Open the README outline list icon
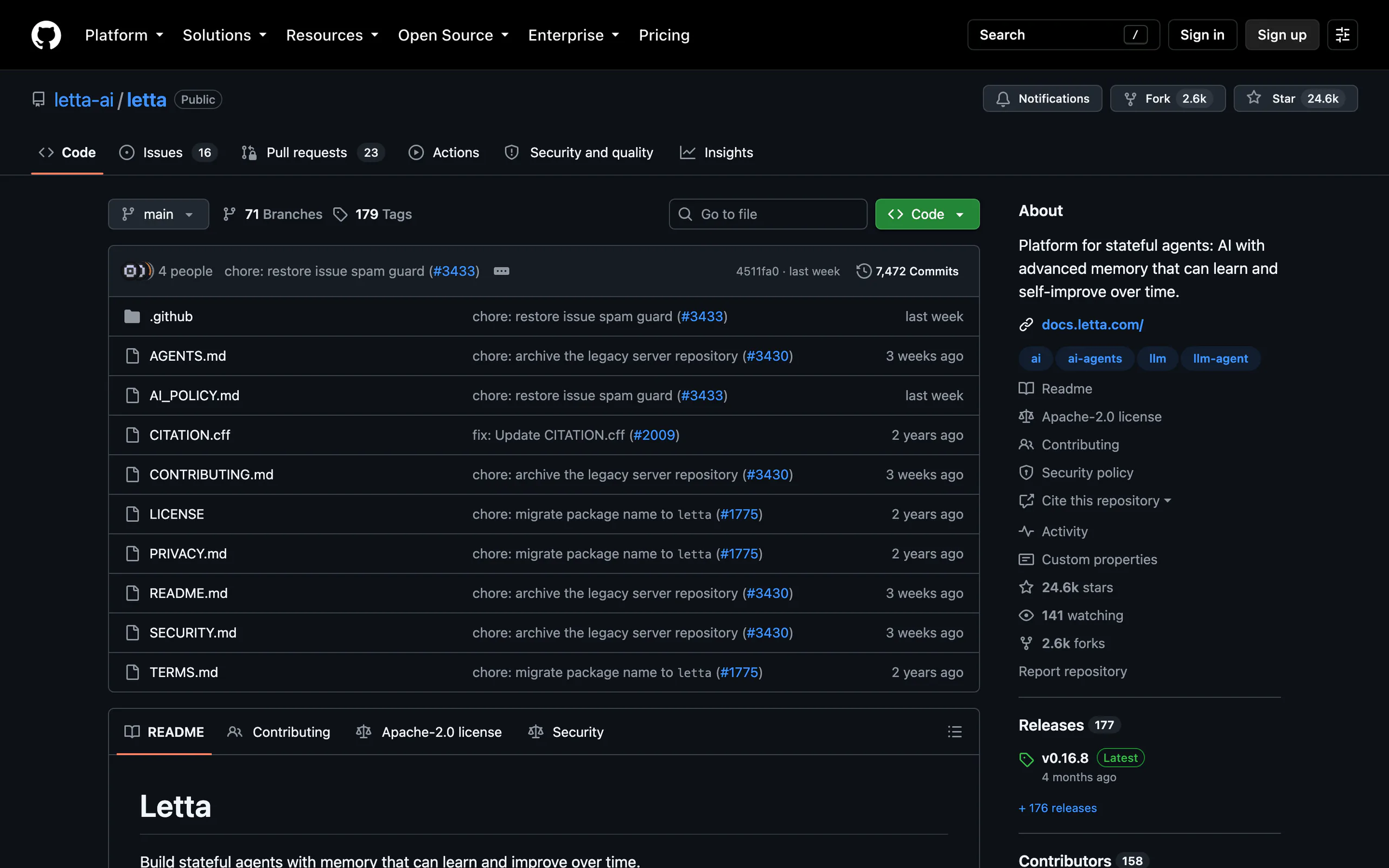 (x=954, y=732)
